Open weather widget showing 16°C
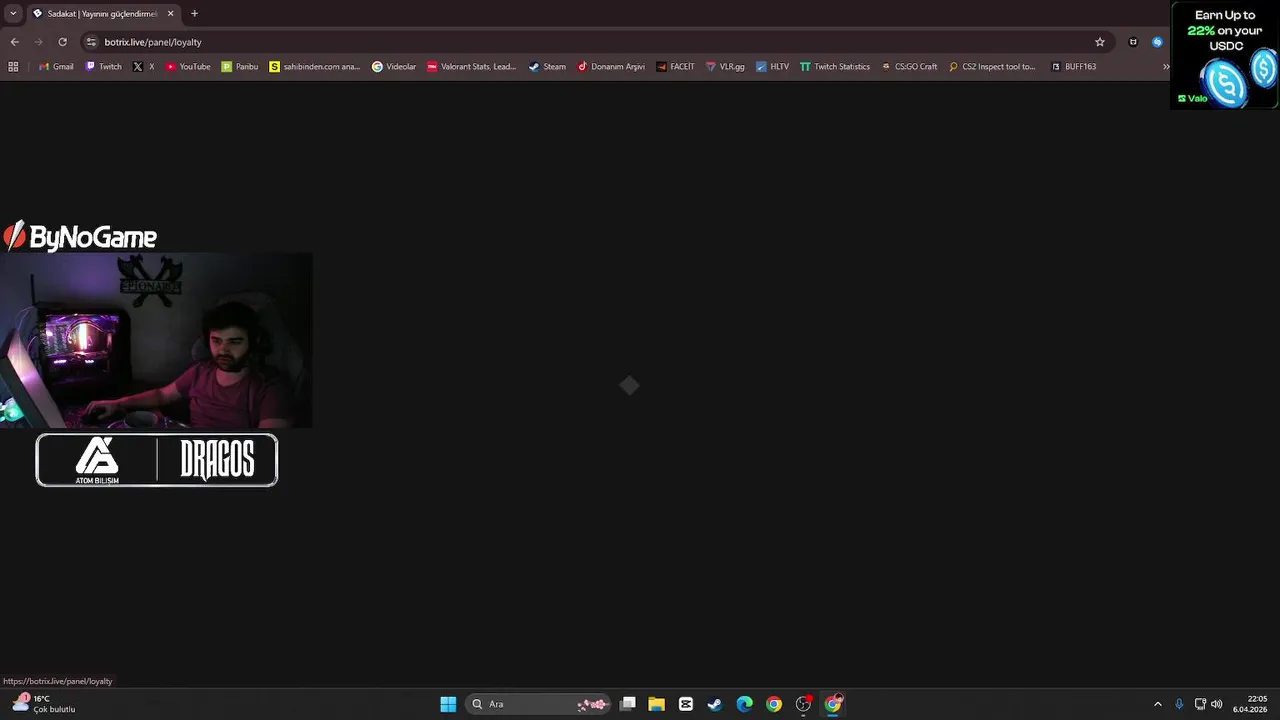 [x=44, y=704]
